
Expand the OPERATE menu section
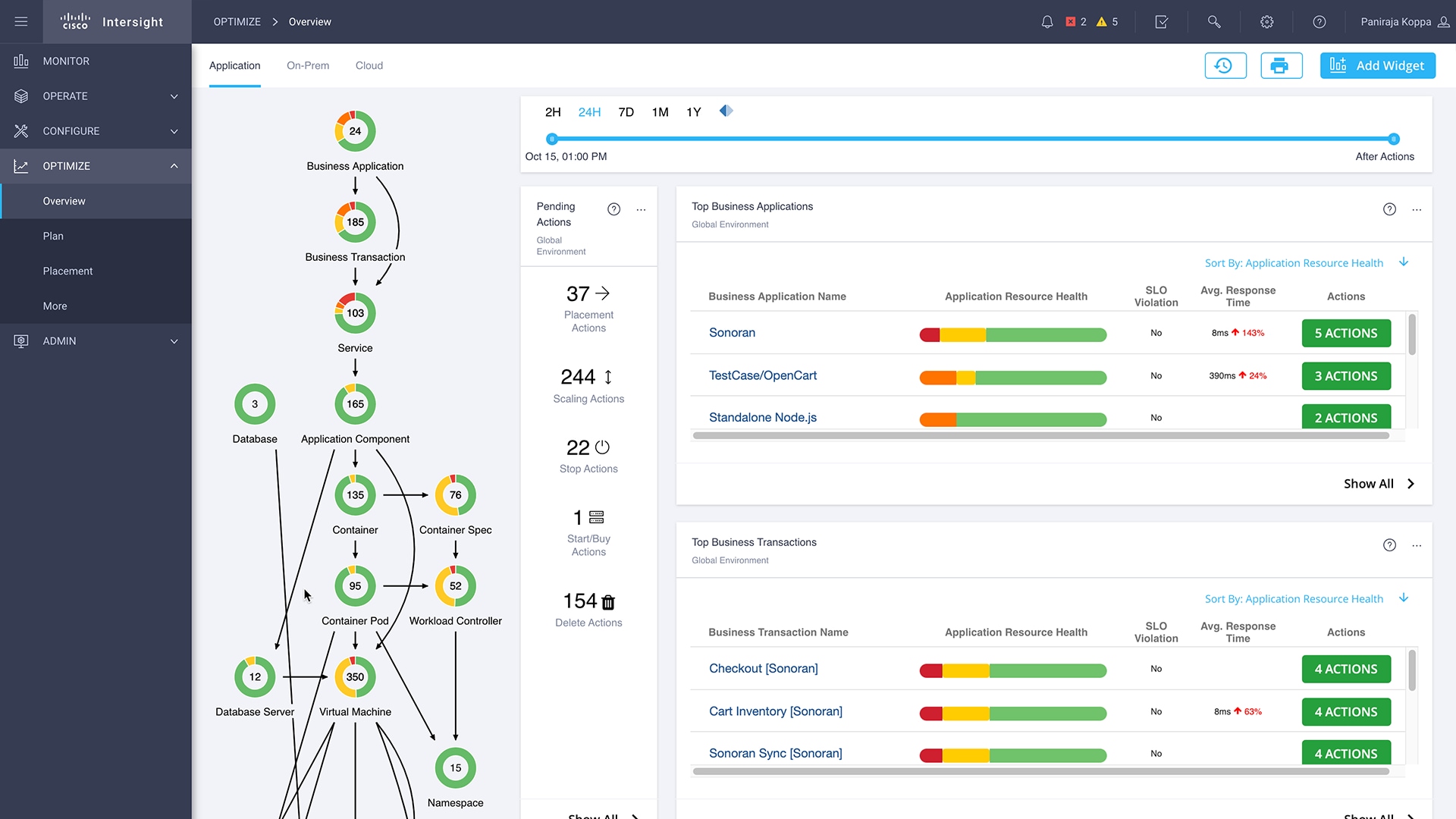[x=96, y=96]
